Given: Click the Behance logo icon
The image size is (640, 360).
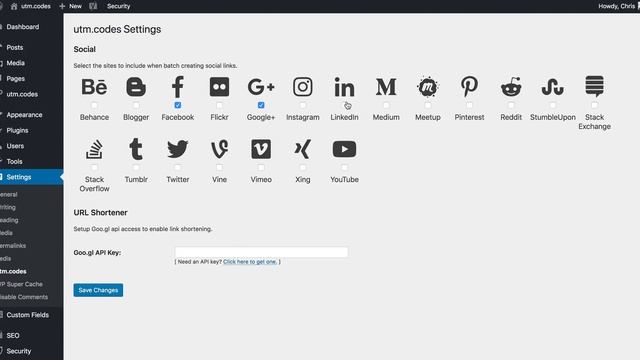Looking at the screenshot, I should 94,87.
